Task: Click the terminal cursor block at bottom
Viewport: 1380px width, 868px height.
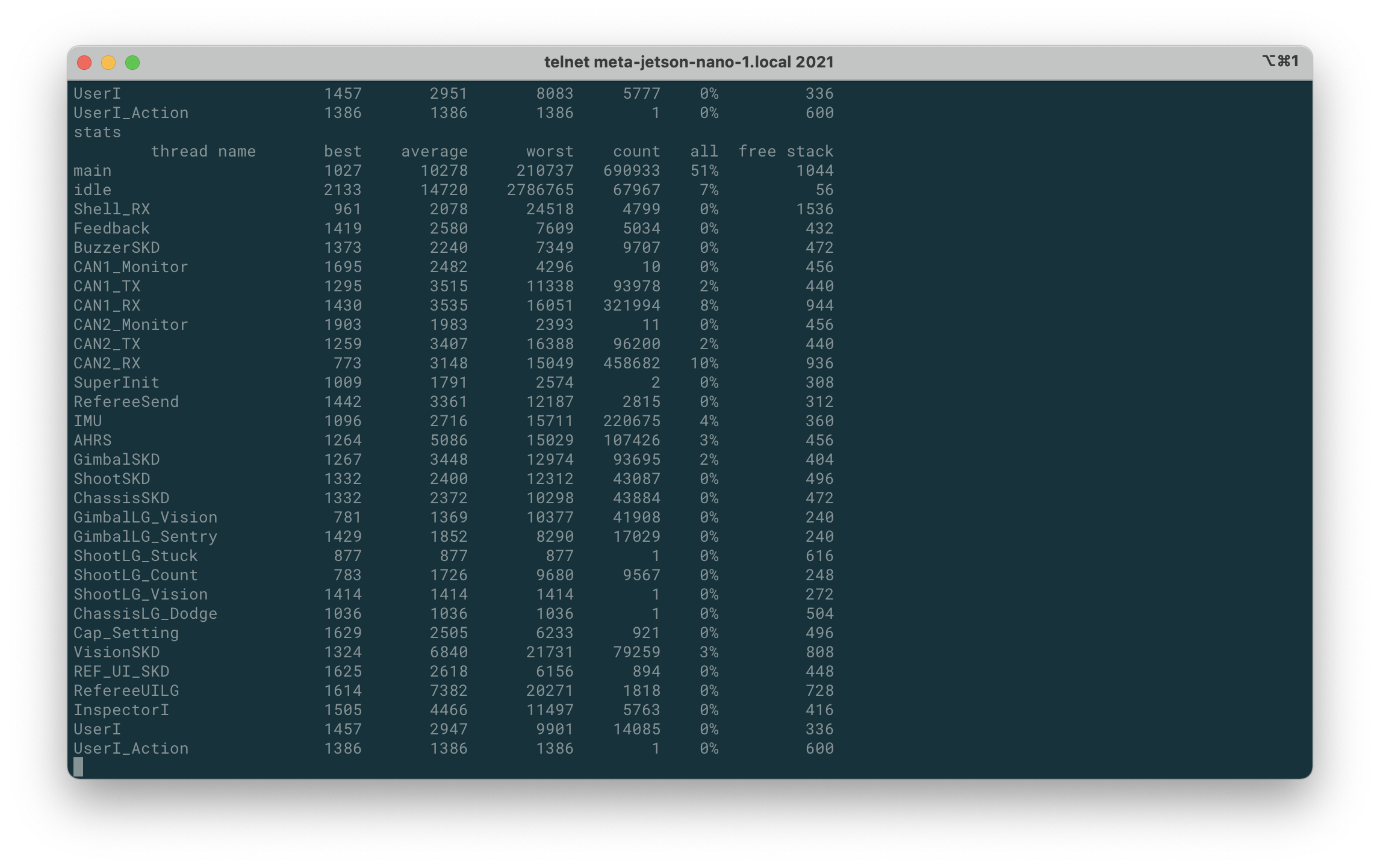Action: (78, 767)
